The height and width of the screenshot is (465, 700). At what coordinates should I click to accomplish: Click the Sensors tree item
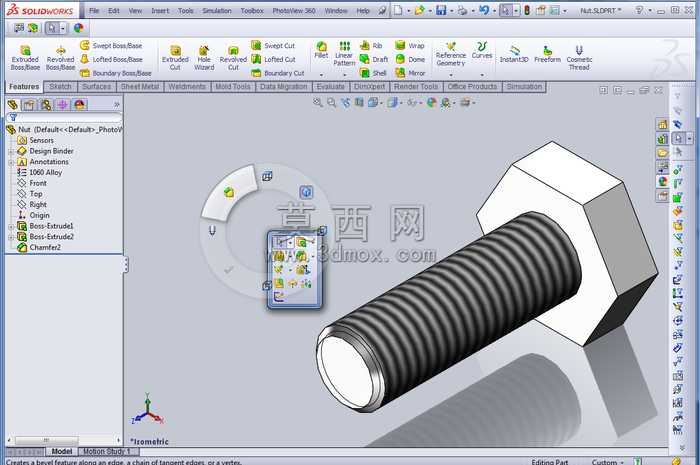click(x=36, y=140)
